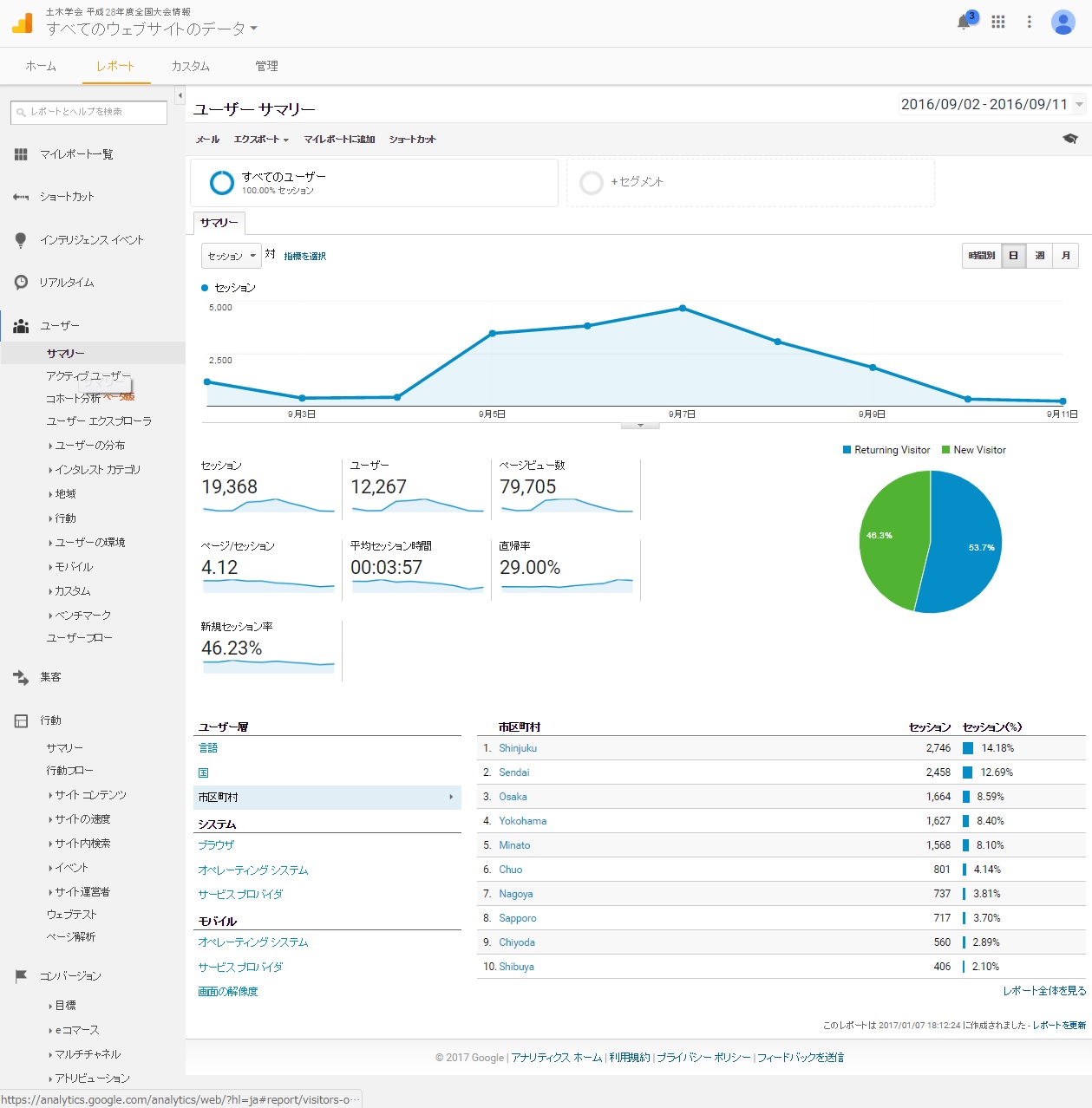
Task: Click the New Visitor legend swatch
Action: pos(946,450)
